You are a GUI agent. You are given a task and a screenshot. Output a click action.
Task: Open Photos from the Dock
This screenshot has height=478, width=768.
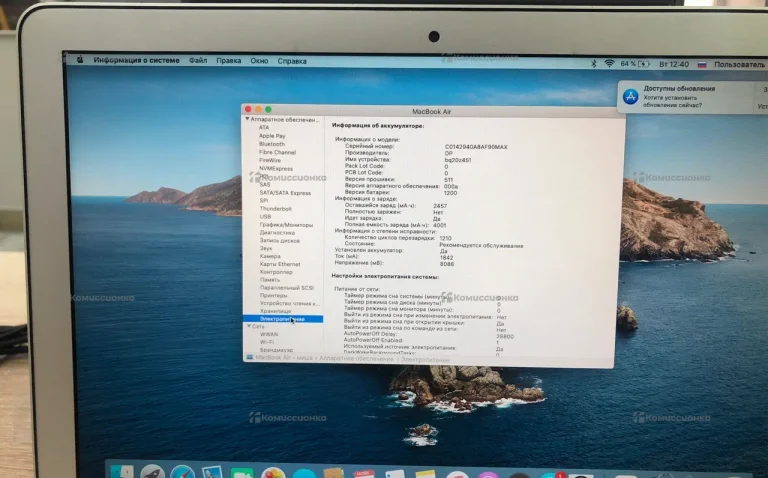273,473
